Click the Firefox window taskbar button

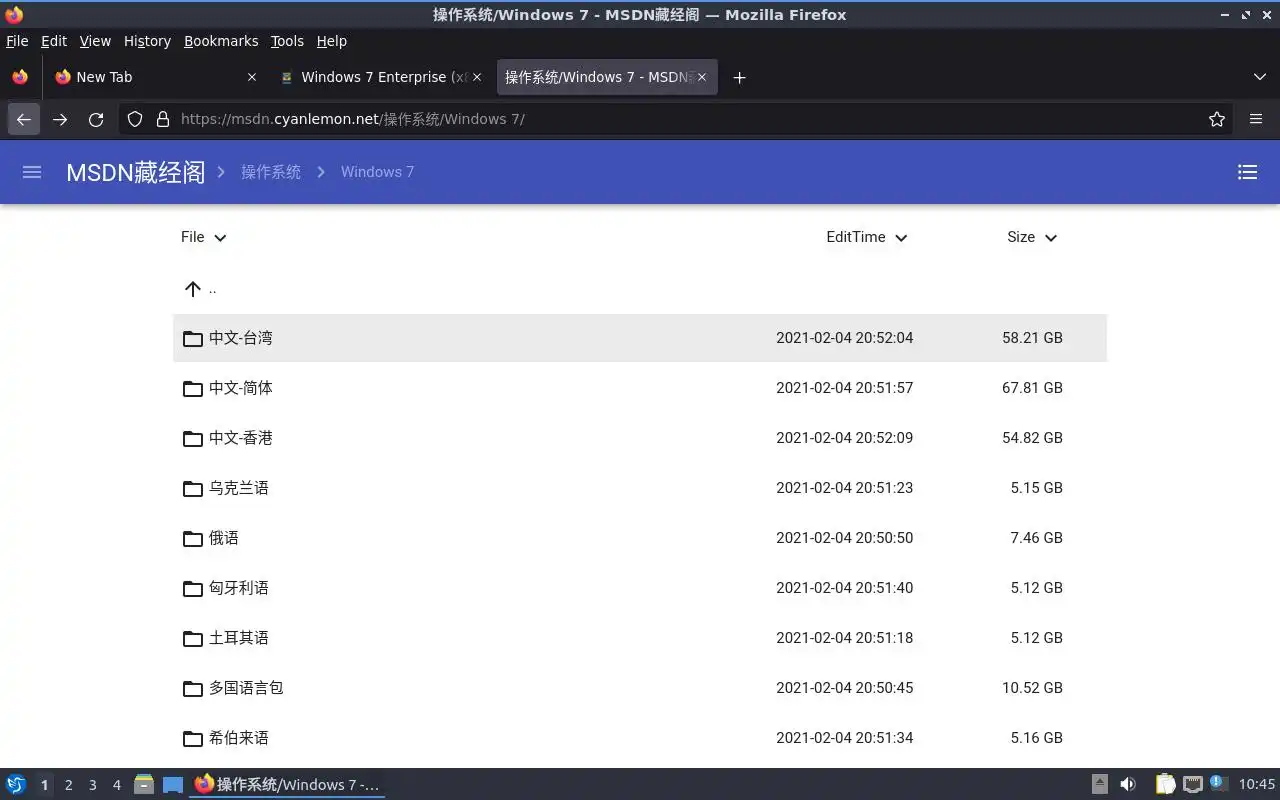(287, 785)
